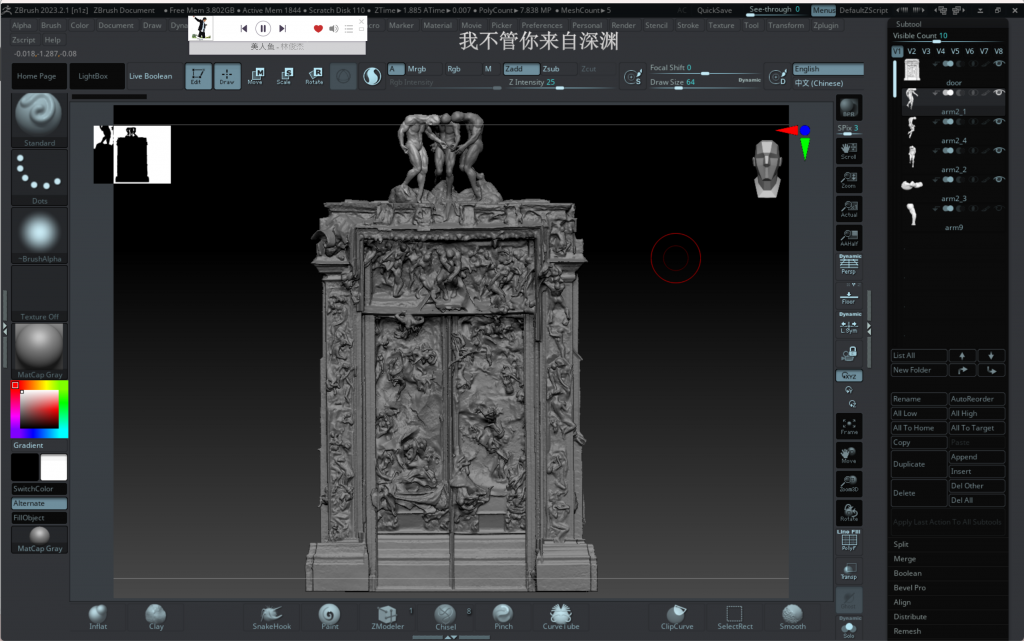Open the Preferences menu
Screen dimensions: 1024x641
541,26
